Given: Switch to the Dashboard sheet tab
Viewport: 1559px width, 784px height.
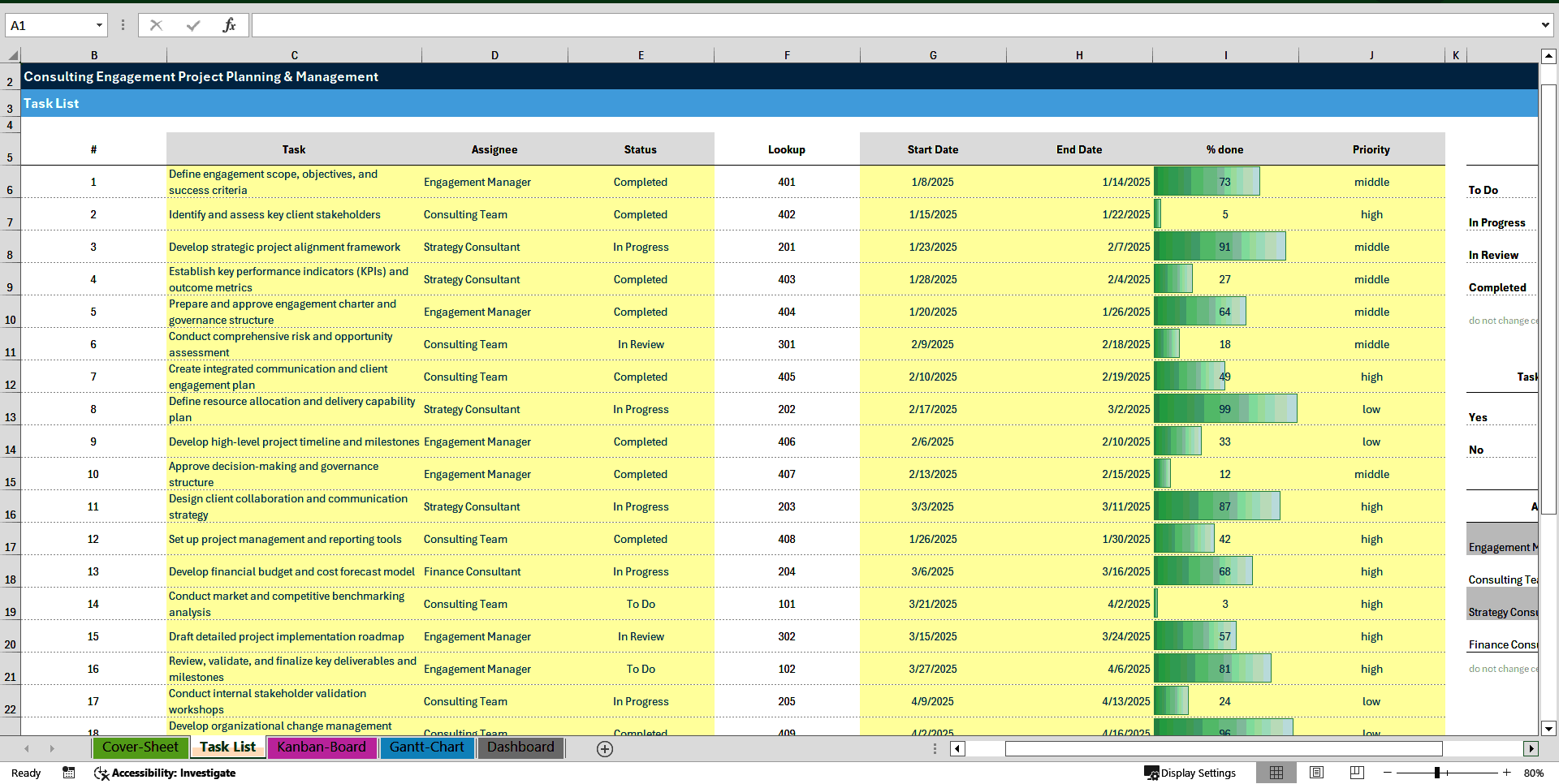Looking at the screenshot, I should 520,747.
